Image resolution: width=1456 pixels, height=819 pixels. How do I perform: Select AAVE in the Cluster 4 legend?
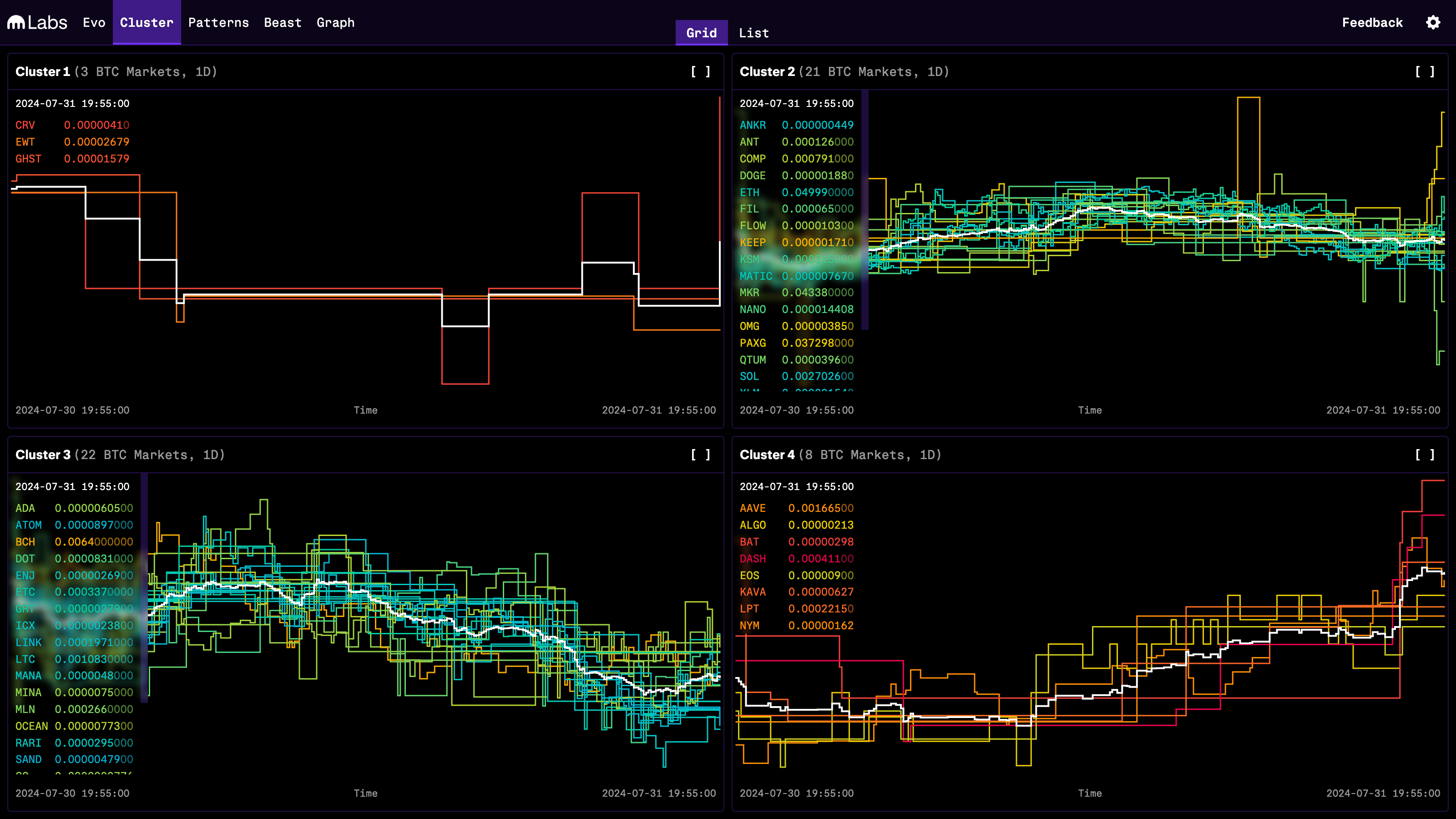point(752,508)
